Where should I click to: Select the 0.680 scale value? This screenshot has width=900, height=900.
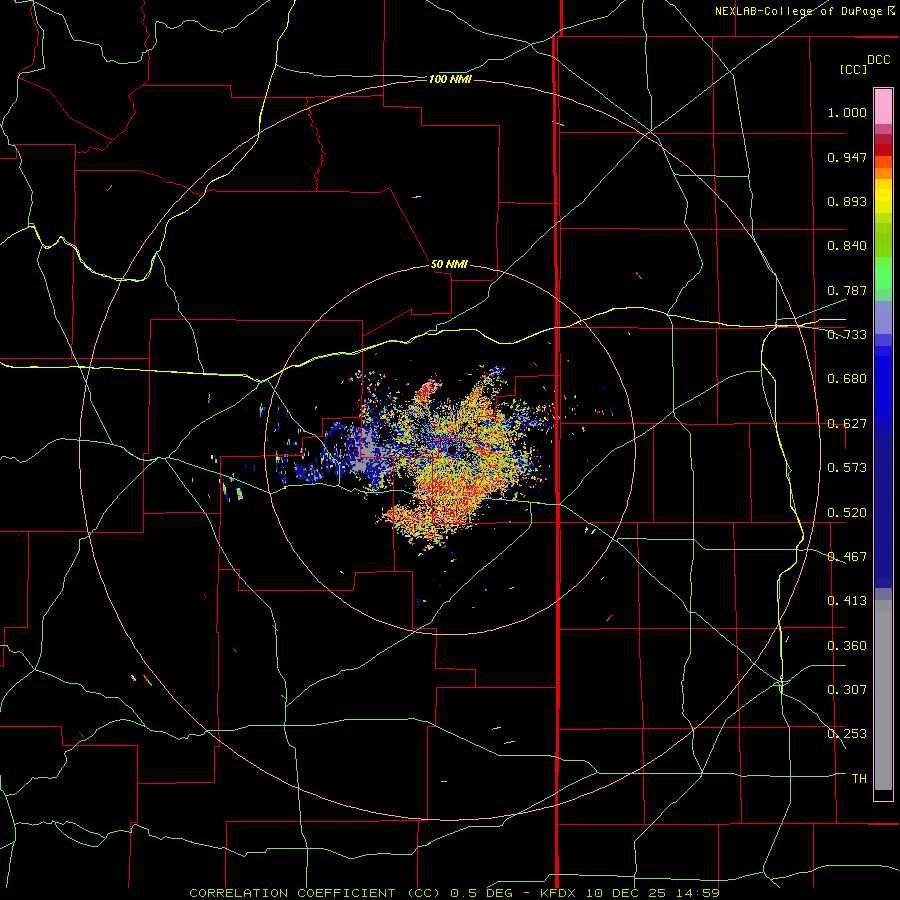click(x=847, y=379)
